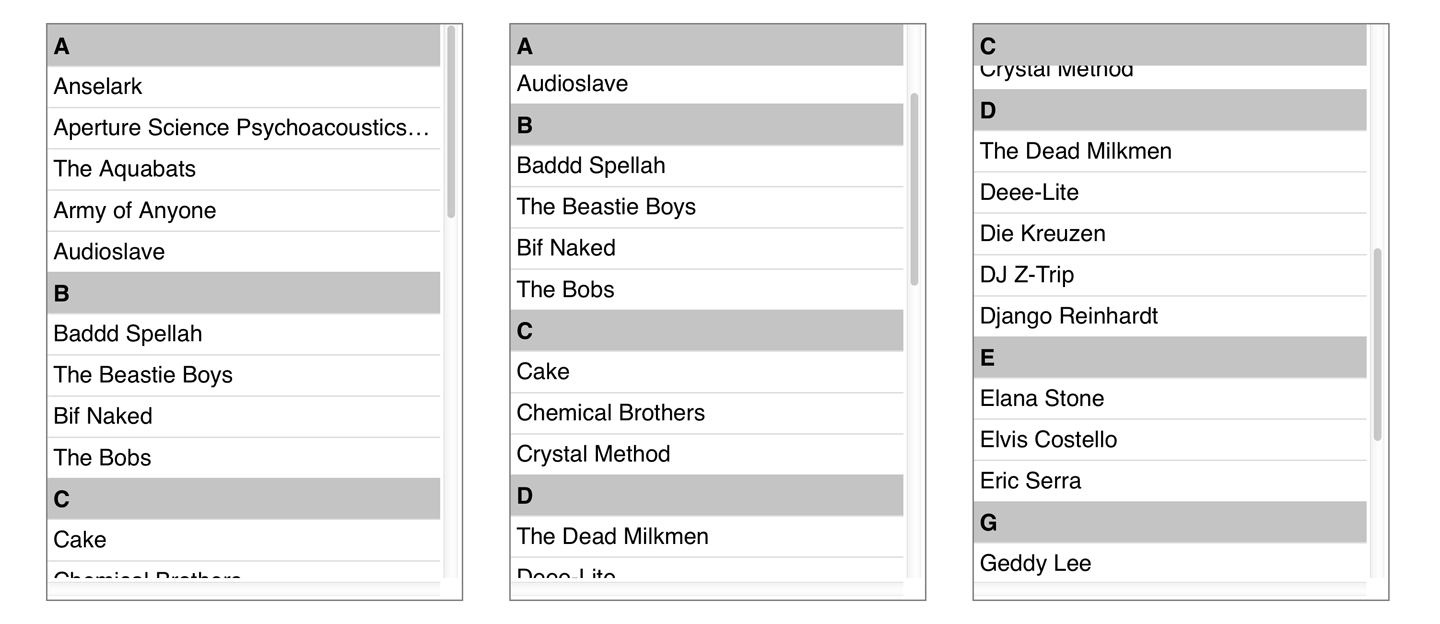Select Anselark in the artist list
Viewport: 1440px width, 624px height.
pyautogui.click(x=243, y=87)
